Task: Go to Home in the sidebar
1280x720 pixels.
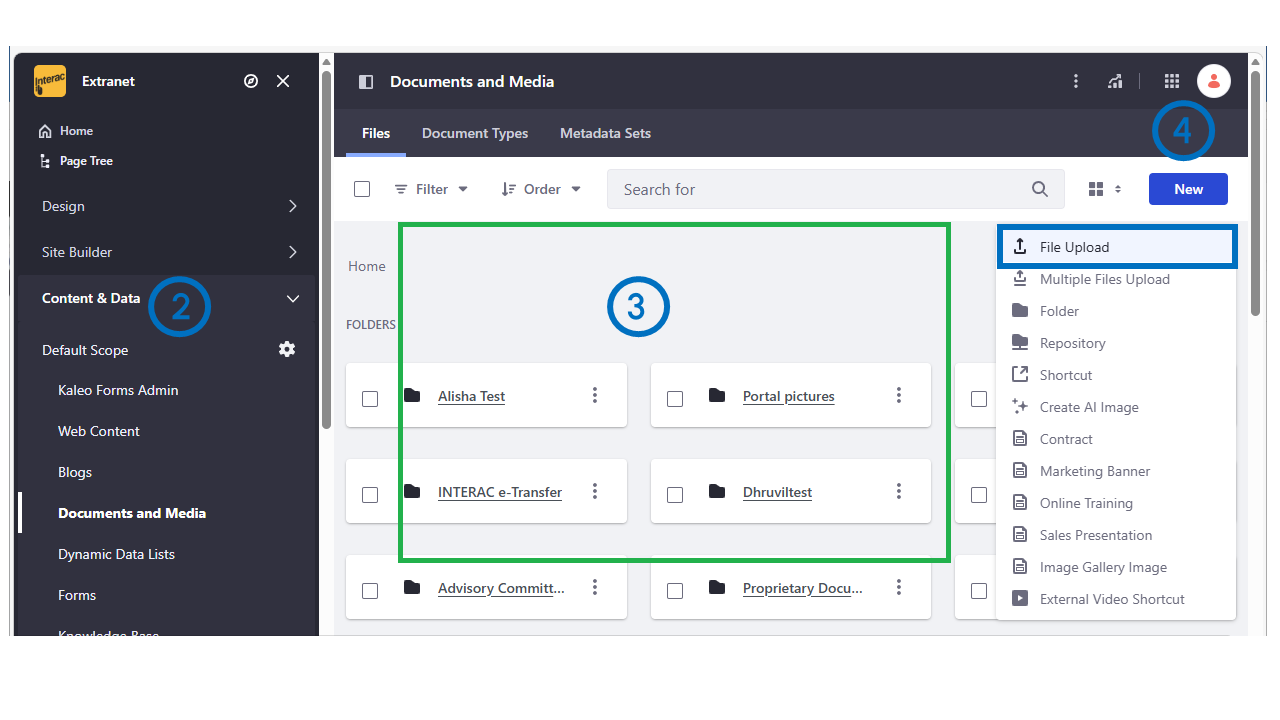Action: coord(66,131)
